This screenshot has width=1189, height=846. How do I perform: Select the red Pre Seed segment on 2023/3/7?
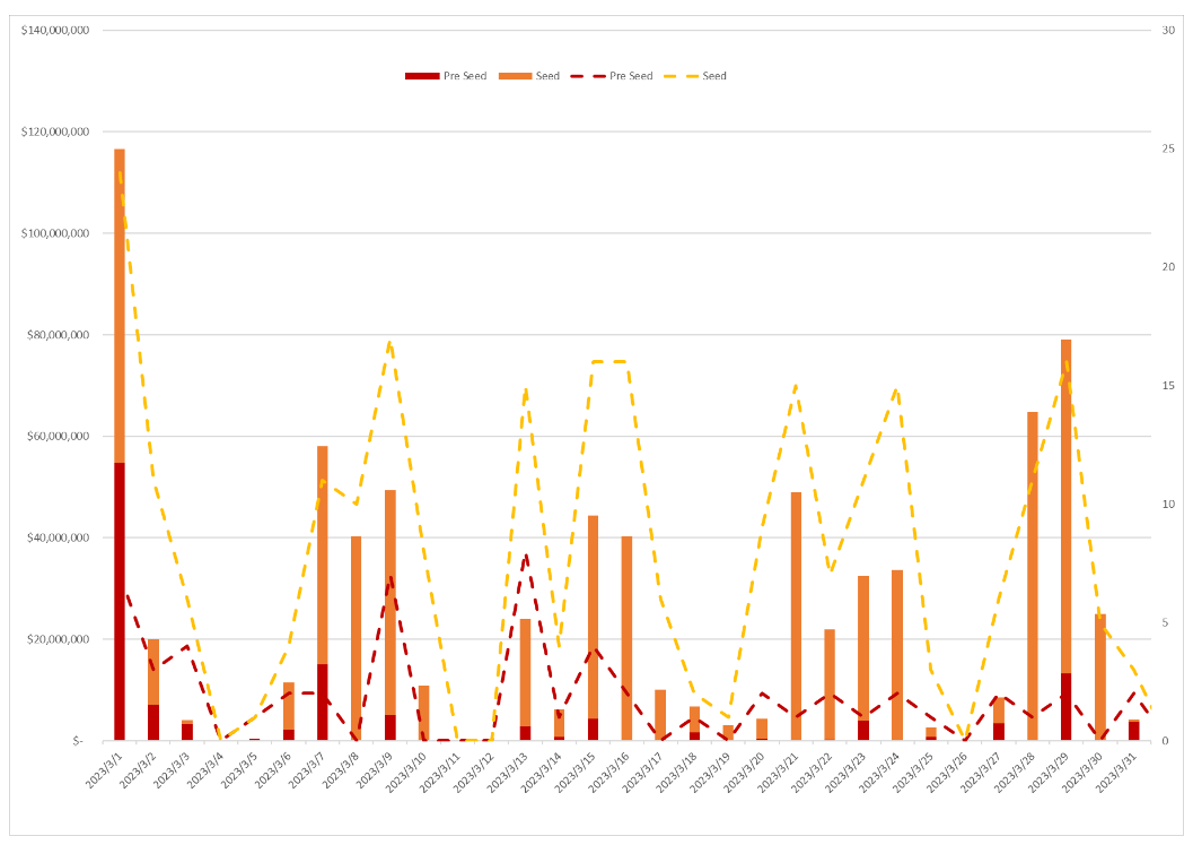click(322, 702)
